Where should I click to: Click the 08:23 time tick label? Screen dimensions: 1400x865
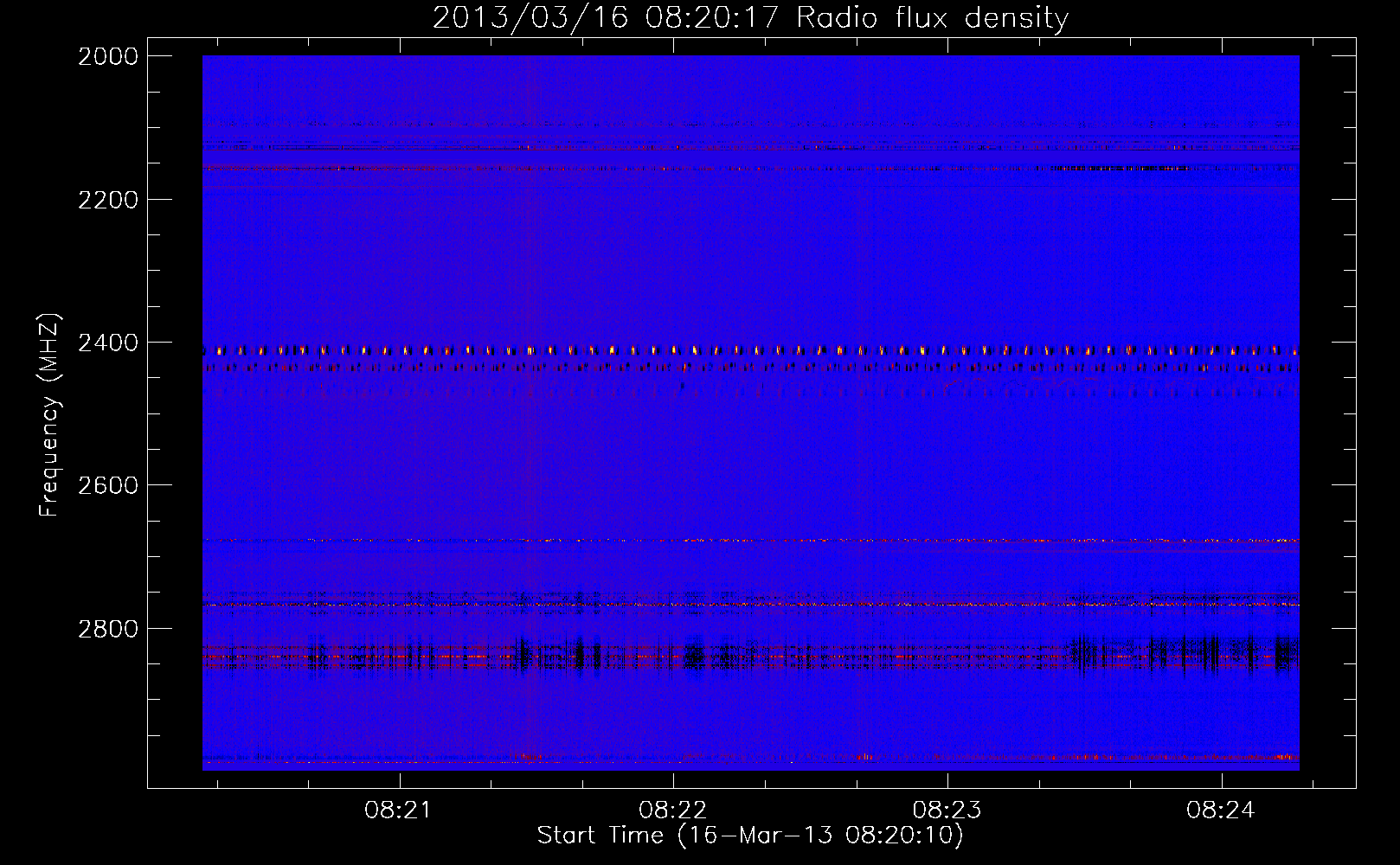coord(947,811)
